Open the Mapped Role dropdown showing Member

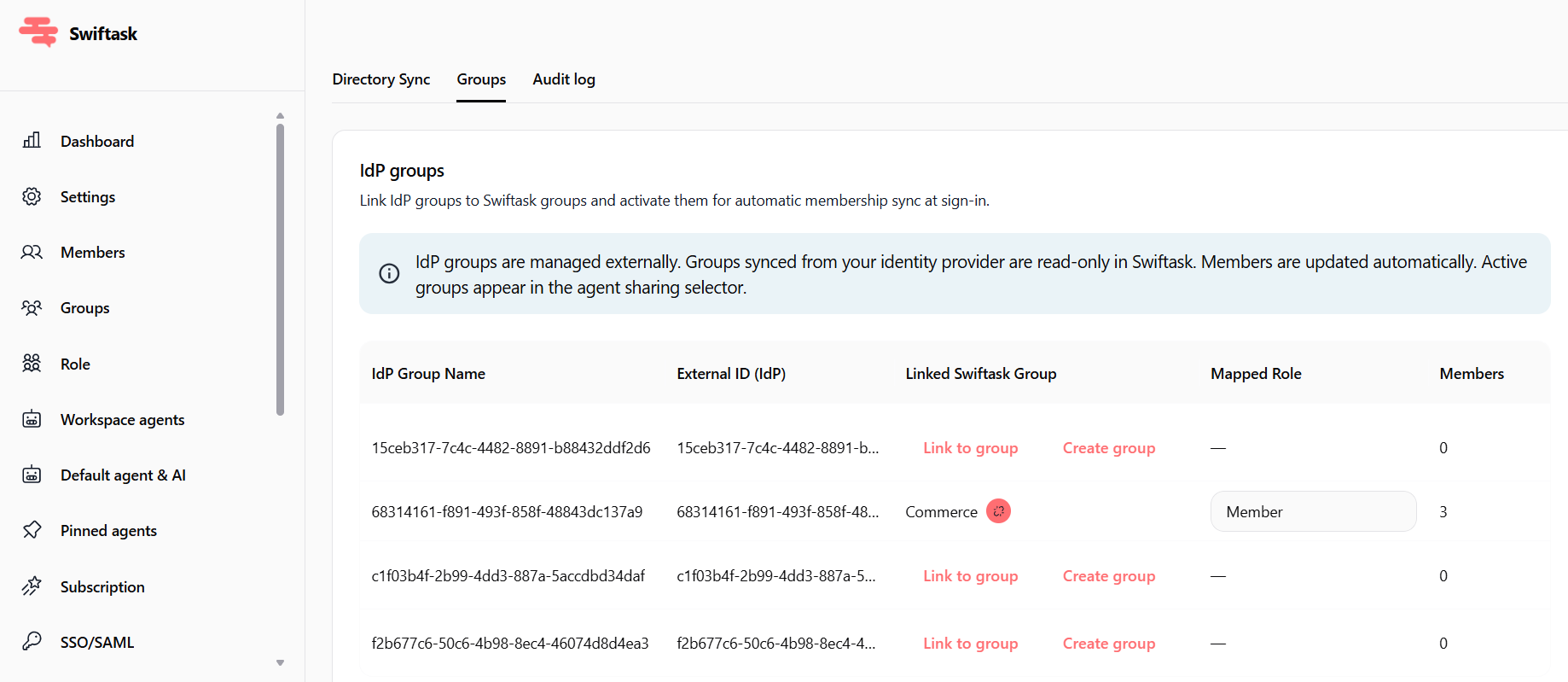1313,511
